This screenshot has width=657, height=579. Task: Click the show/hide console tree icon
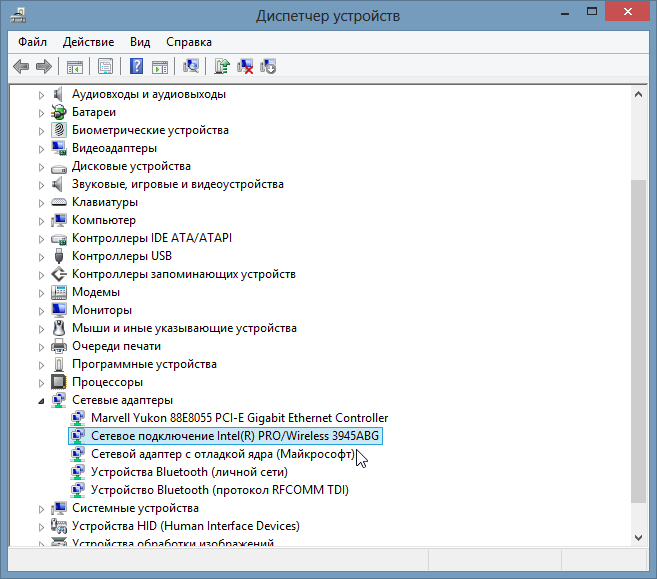(x=74, y=66)
